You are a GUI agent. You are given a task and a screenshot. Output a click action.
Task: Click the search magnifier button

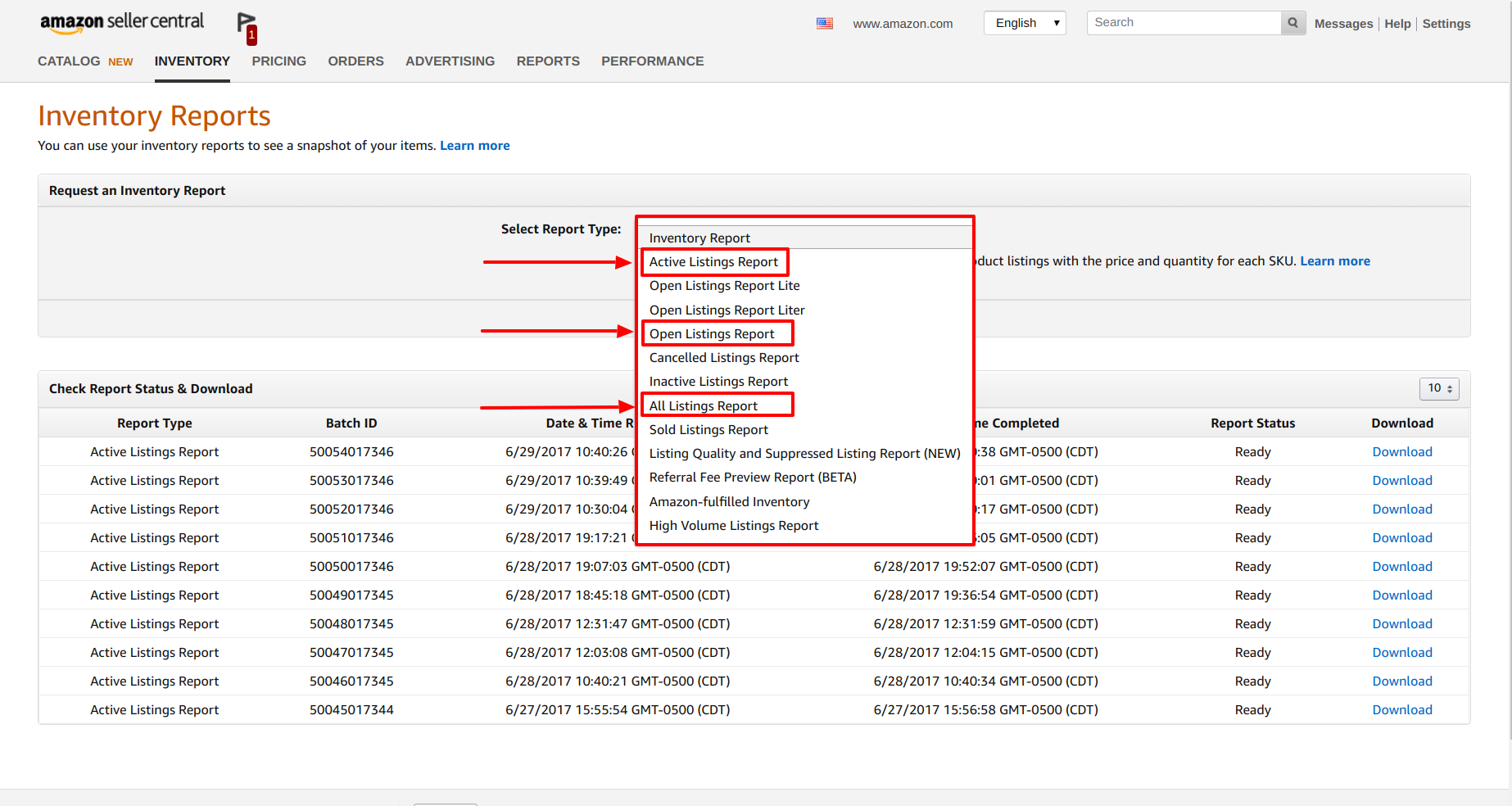coord(1292,23)
